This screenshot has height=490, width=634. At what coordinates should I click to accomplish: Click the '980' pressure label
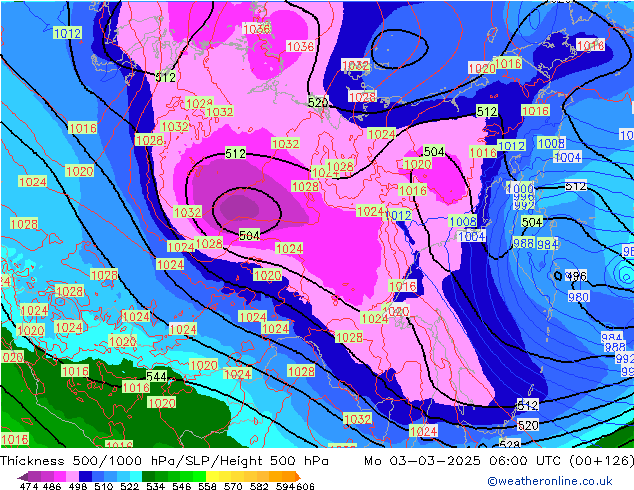tap(578, 297)
